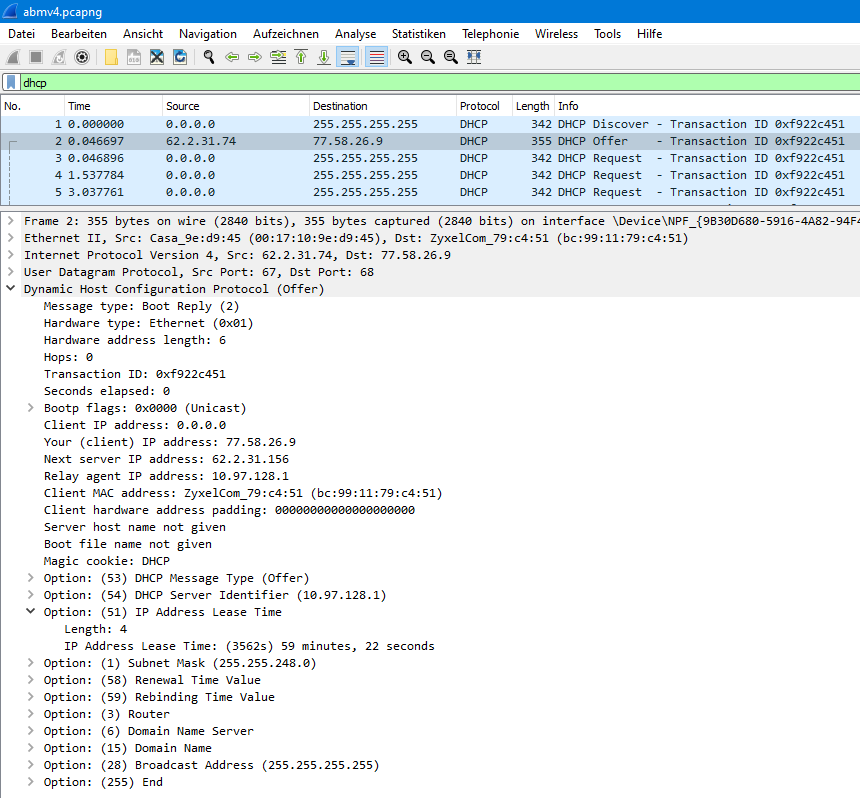Click the go back arrow icon
This screenshot has width=860, height=798.
[232, 57]
